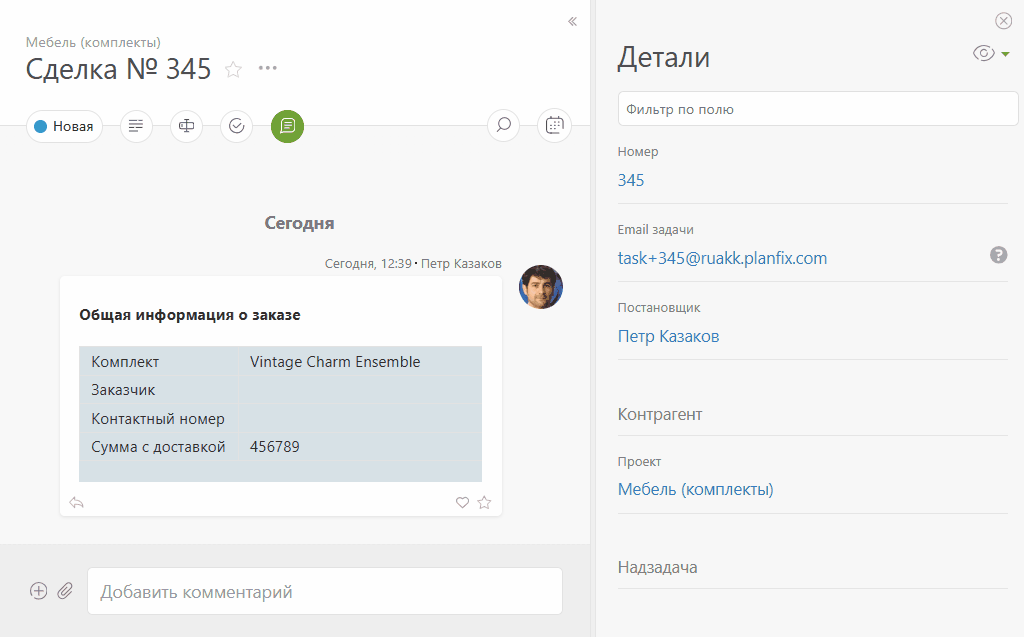The height and width of the screenshot is (637, 1024).
Task: Open Петр Казаков under Постановщик
Action: (668, 336)
